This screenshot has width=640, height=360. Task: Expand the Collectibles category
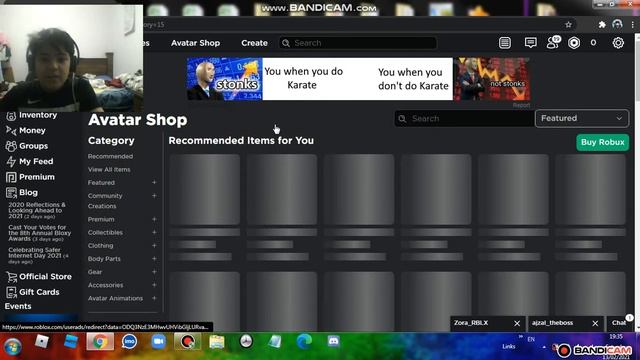[x=154, y=232]
